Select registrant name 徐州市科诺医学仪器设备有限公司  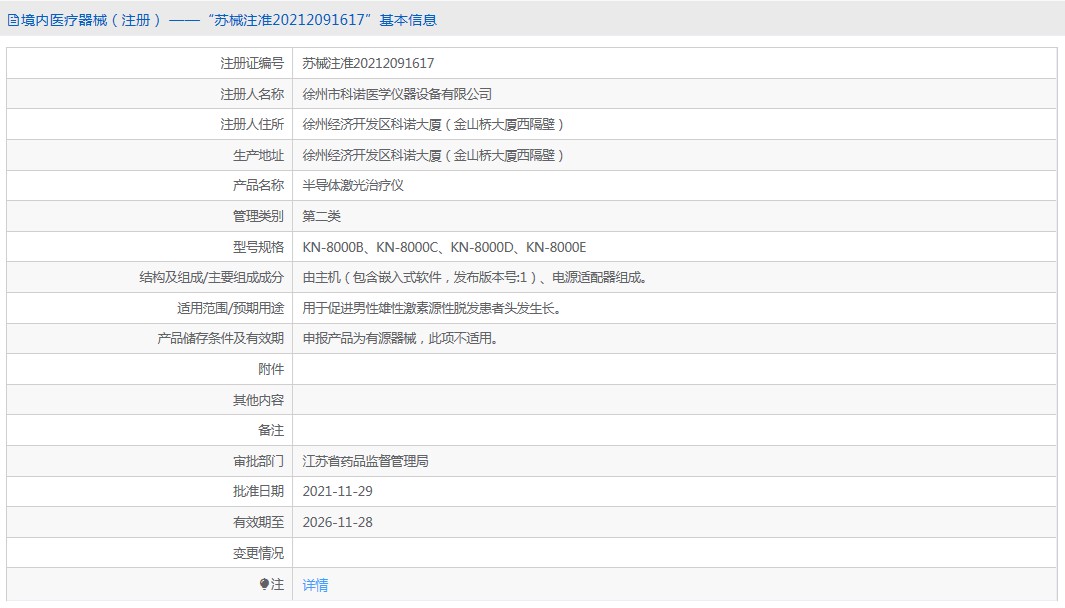pos(397,94)
